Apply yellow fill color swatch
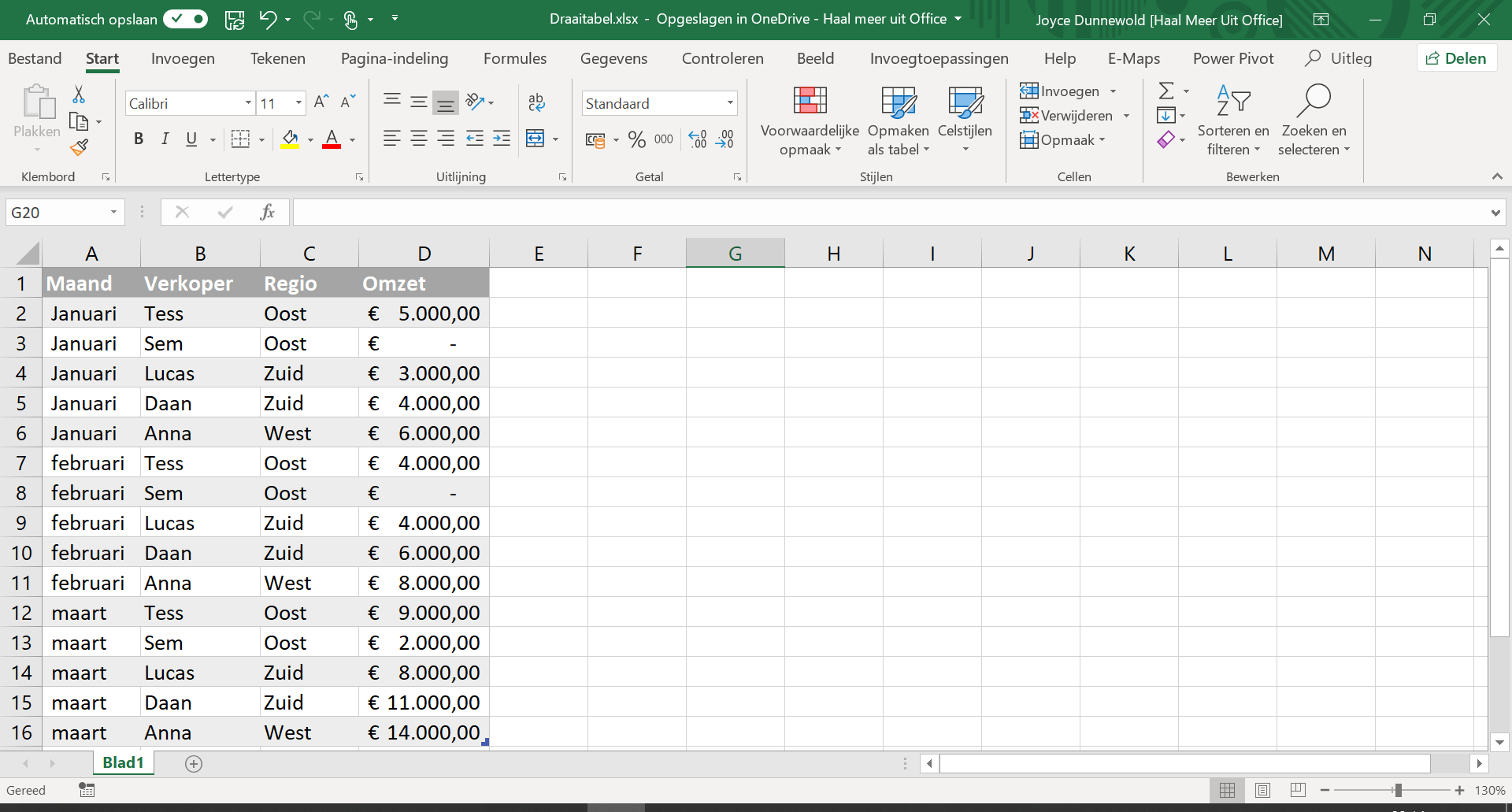The image size is (1512, 812). coord(290,139)
